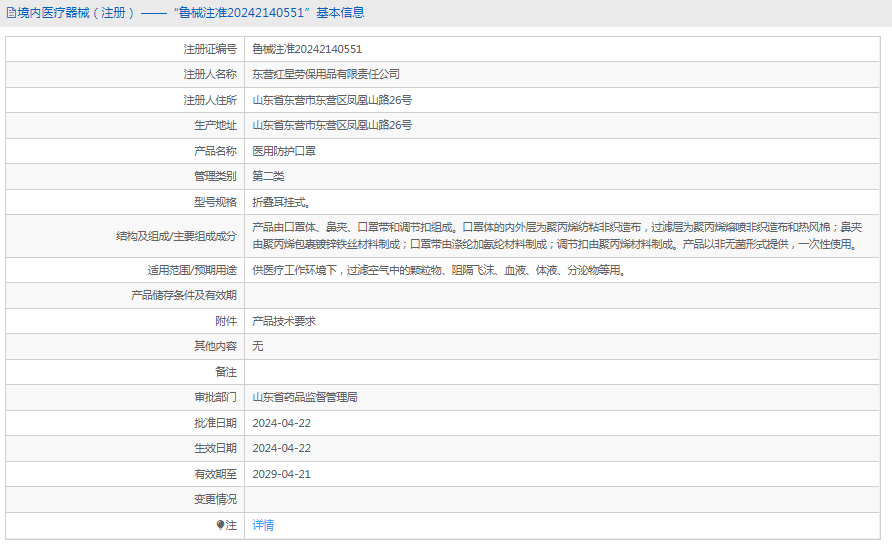The width and height of the screenshot is (892, 549).
Task: Click expiry date 2029-04-21
Action: click(282, 474)
